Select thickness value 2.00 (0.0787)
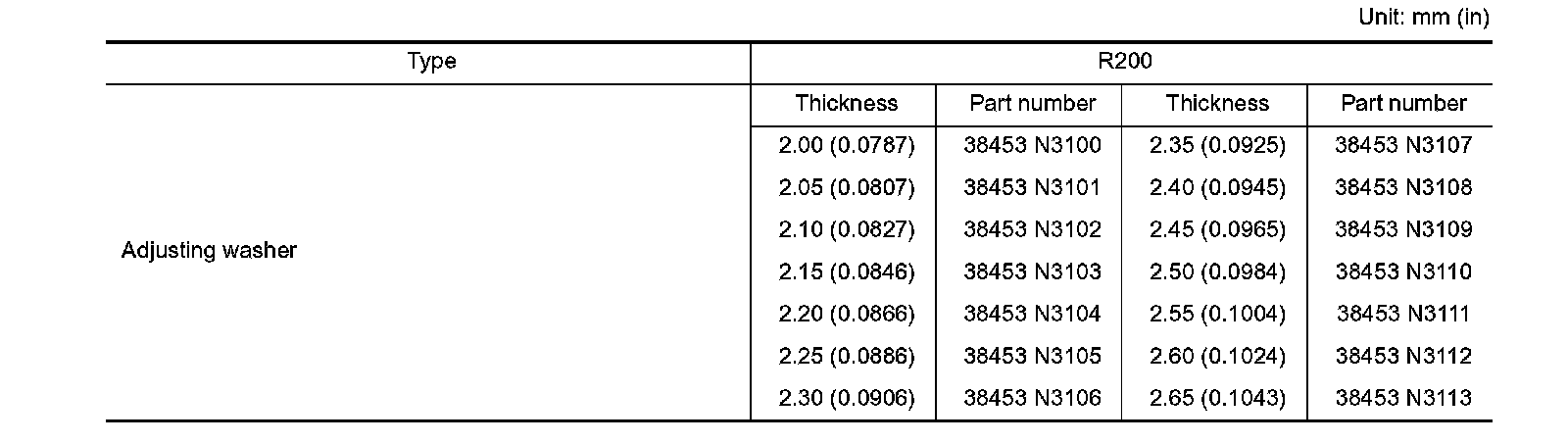Image resolution: width=1568 pixels, height=443 pixels. point(846,146)
